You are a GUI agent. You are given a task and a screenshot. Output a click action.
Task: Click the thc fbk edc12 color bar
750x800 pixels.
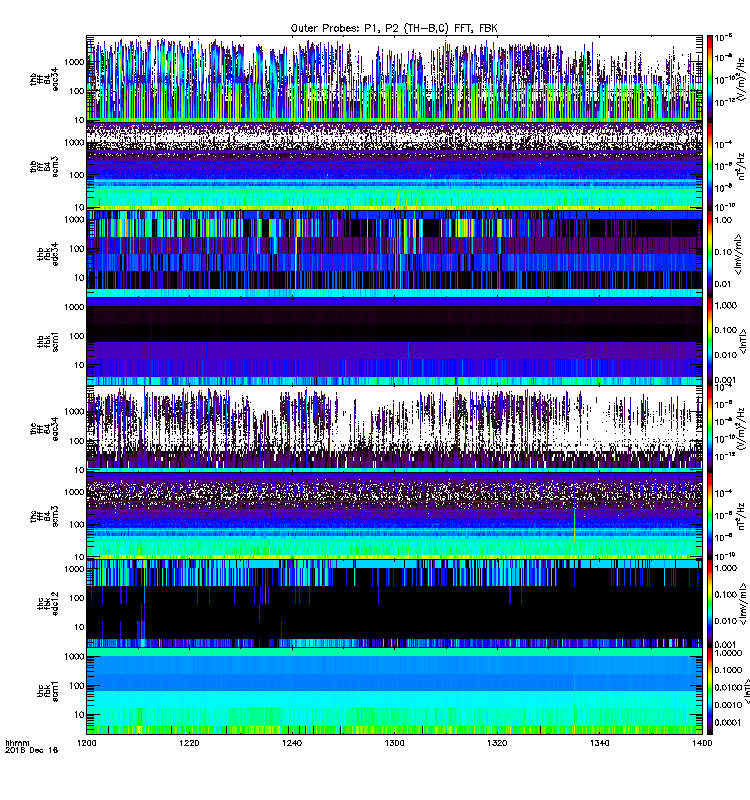710,604
